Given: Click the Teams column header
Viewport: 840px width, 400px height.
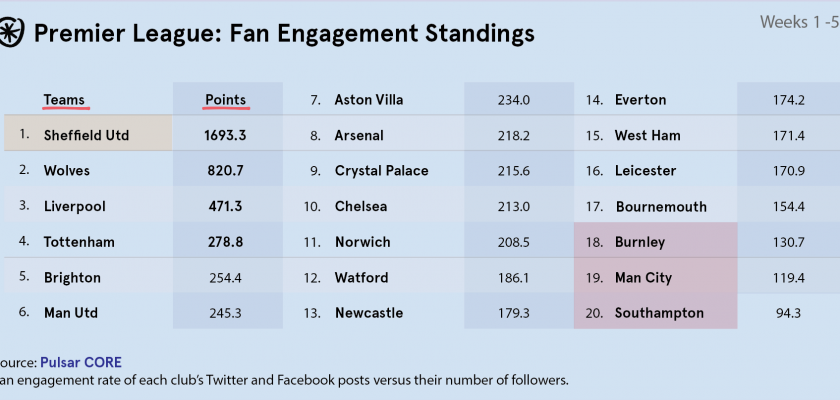Looking at the screenshot, I should [64, 99].
